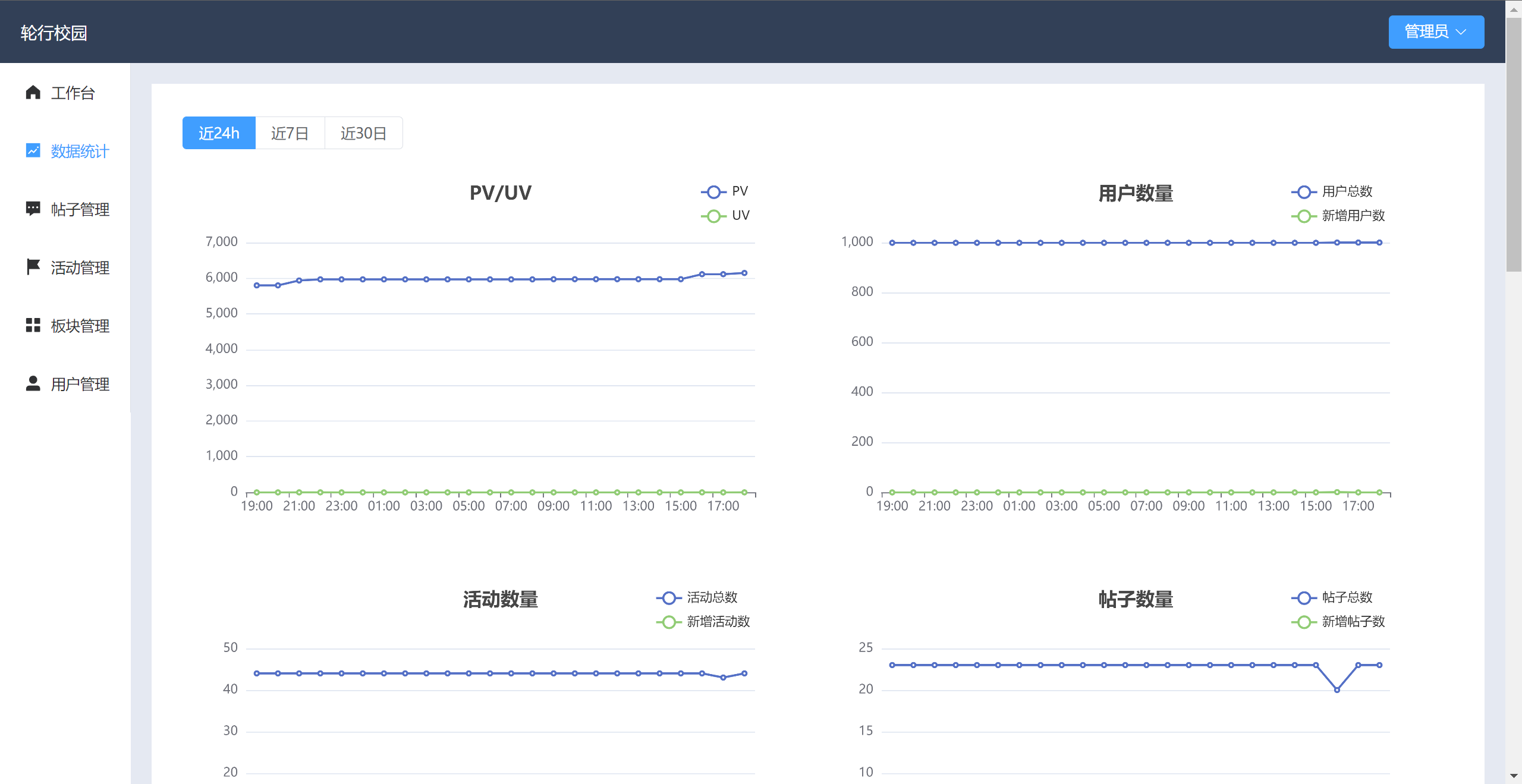
Task: Click the grid icon for 板块管理
Action: (x=33, y=325)
